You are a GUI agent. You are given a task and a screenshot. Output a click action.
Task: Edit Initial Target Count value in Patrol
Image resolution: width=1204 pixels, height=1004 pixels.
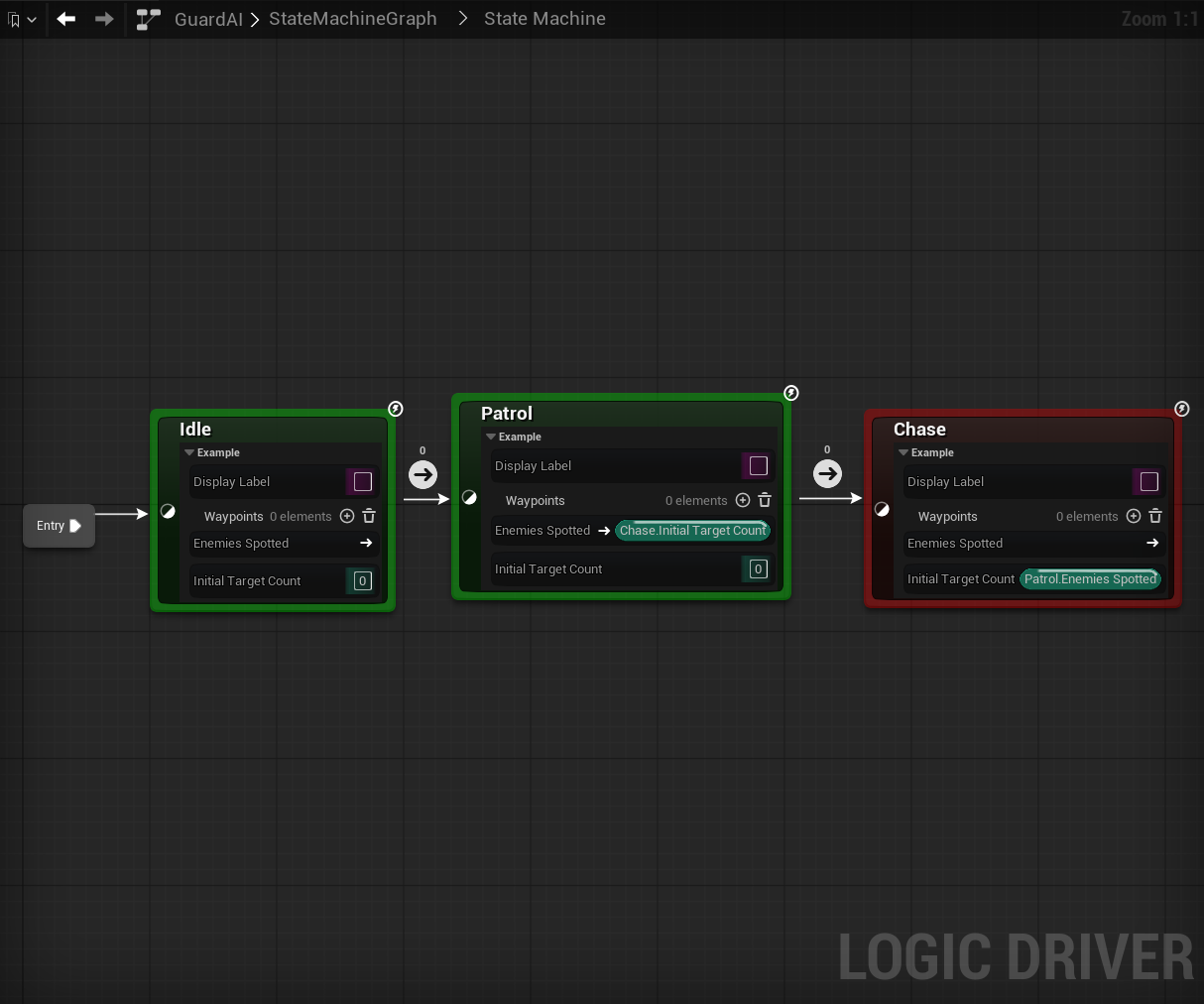click(759, 569)
